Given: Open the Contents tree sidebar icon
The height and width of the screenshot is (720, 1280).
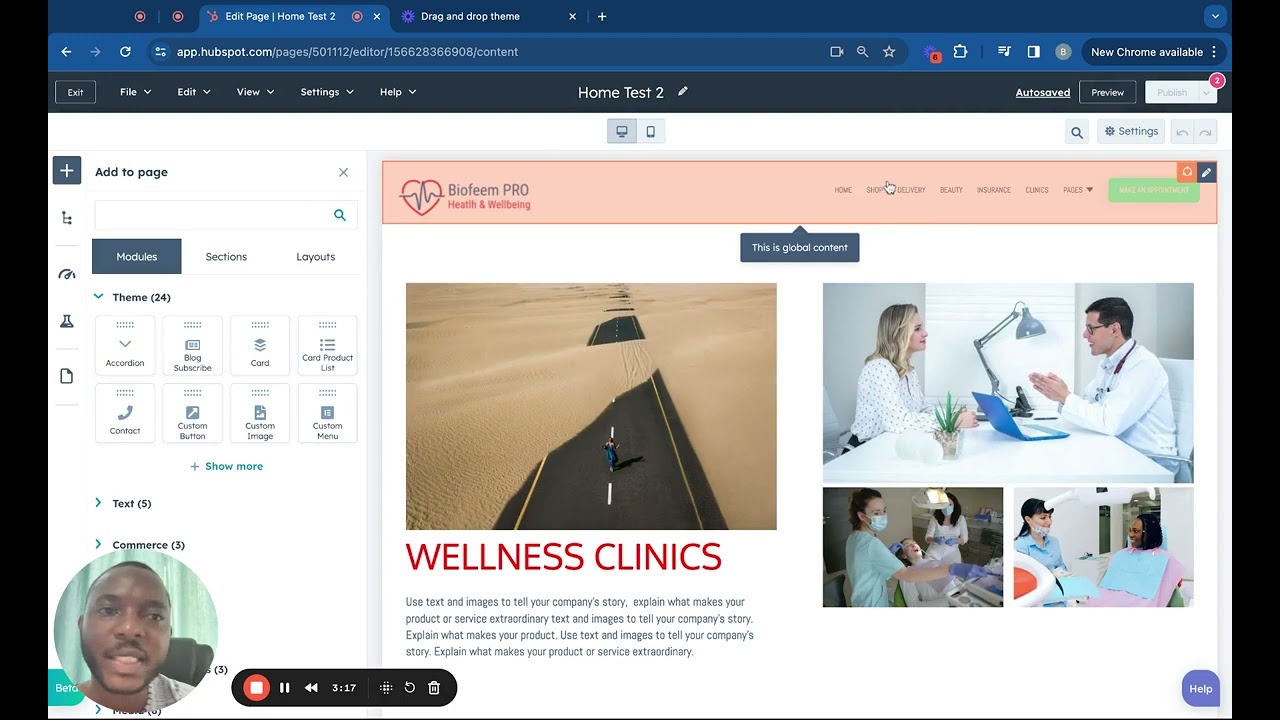Looking at the screenshot, I should pos(67,218).
